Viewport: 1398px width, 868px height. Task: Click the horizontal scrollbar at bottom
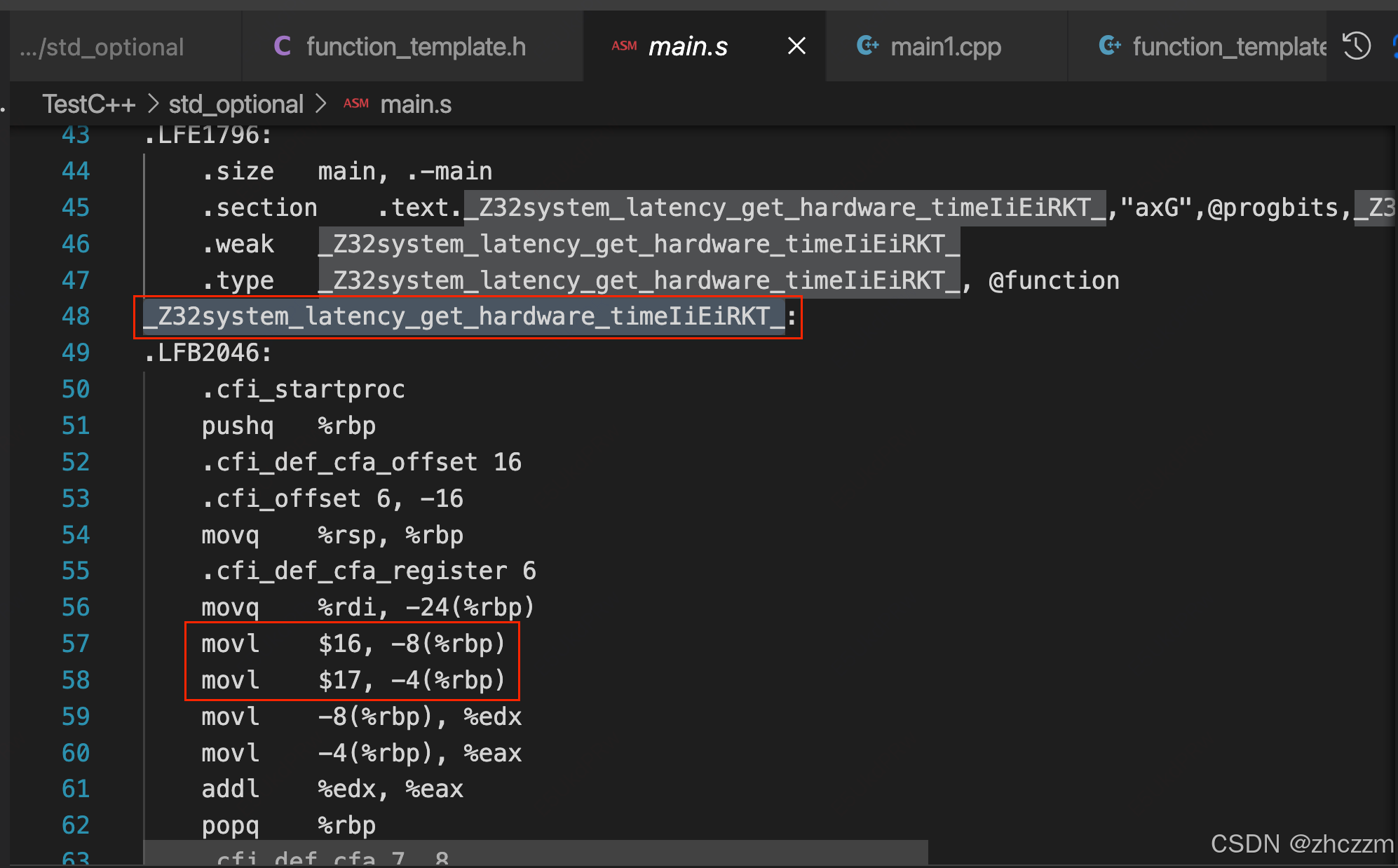tap(536, 853)
